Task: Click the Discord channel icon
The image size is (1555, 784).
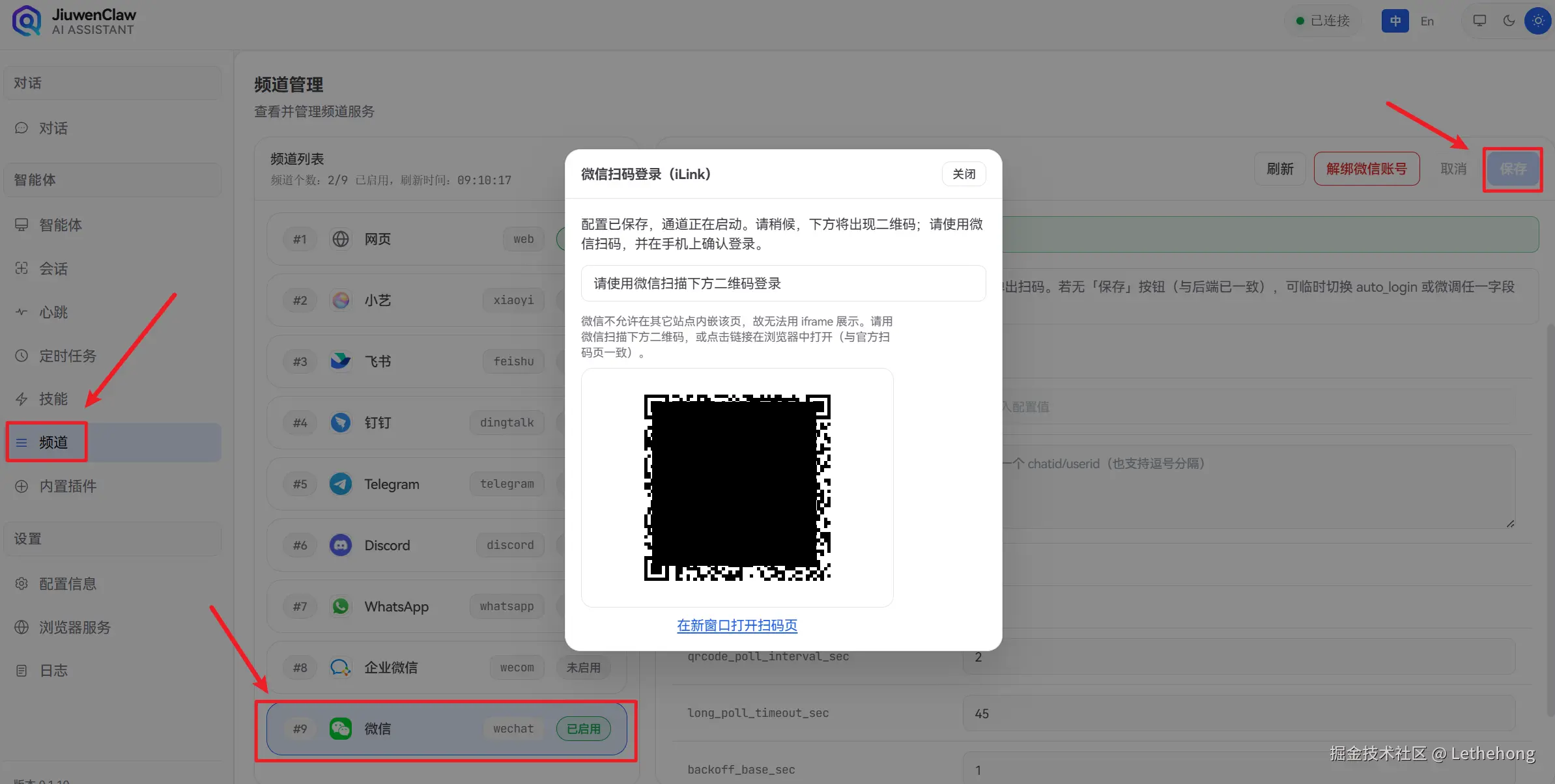Action: (x=340, y=545)
